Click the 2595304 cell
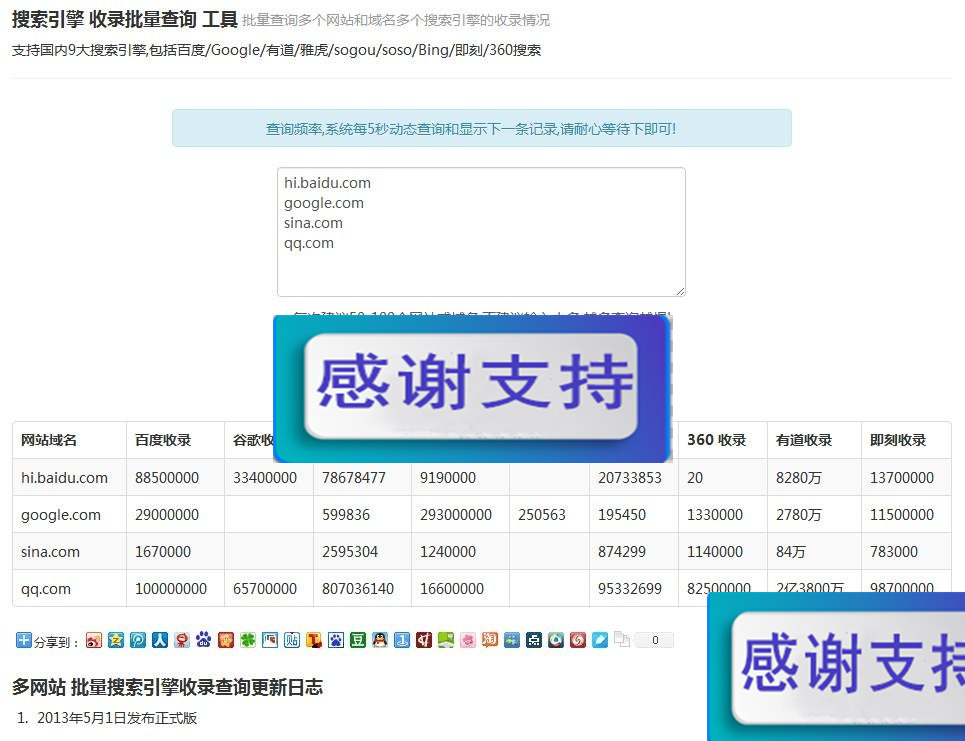965x741 pixels. tap(350, 551)
